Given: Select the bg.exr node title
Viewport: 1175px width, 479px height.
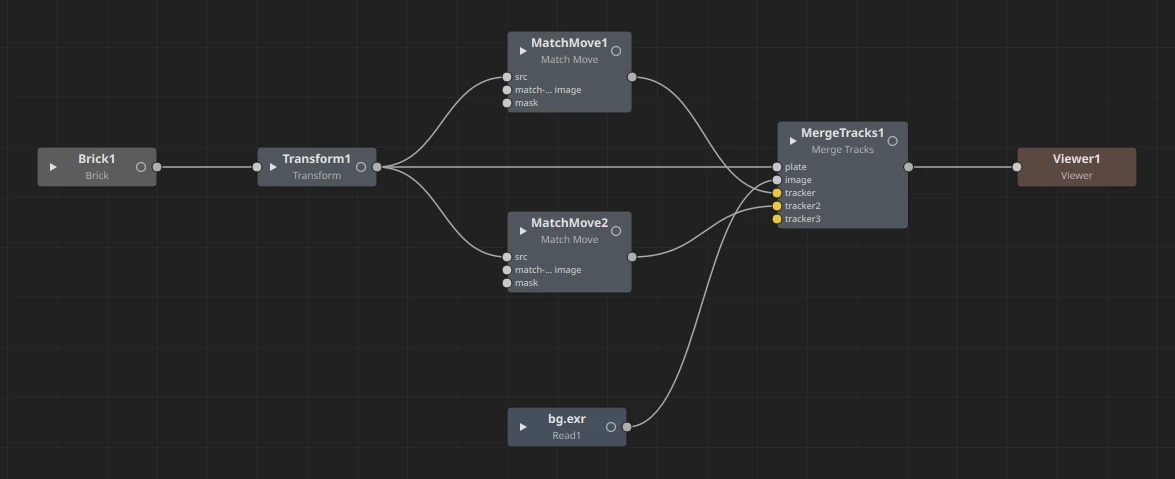Looking at the screenshot, I should tap(567, 419).
